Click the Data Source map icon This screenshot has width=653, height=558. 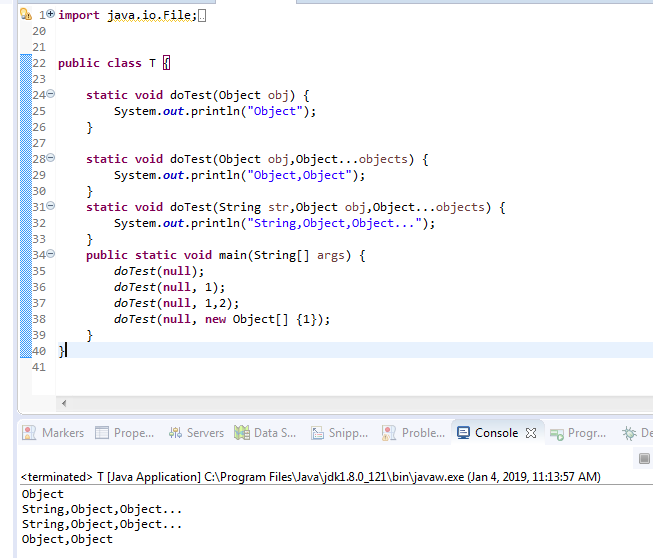pyautogui.click(x=242, y=433)
